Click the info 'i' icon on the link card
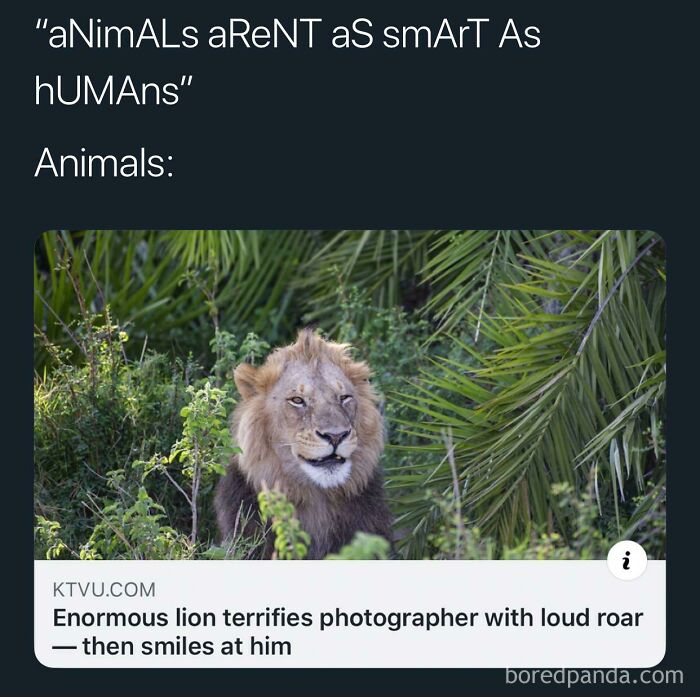700x697 pixels. [627, 560]
